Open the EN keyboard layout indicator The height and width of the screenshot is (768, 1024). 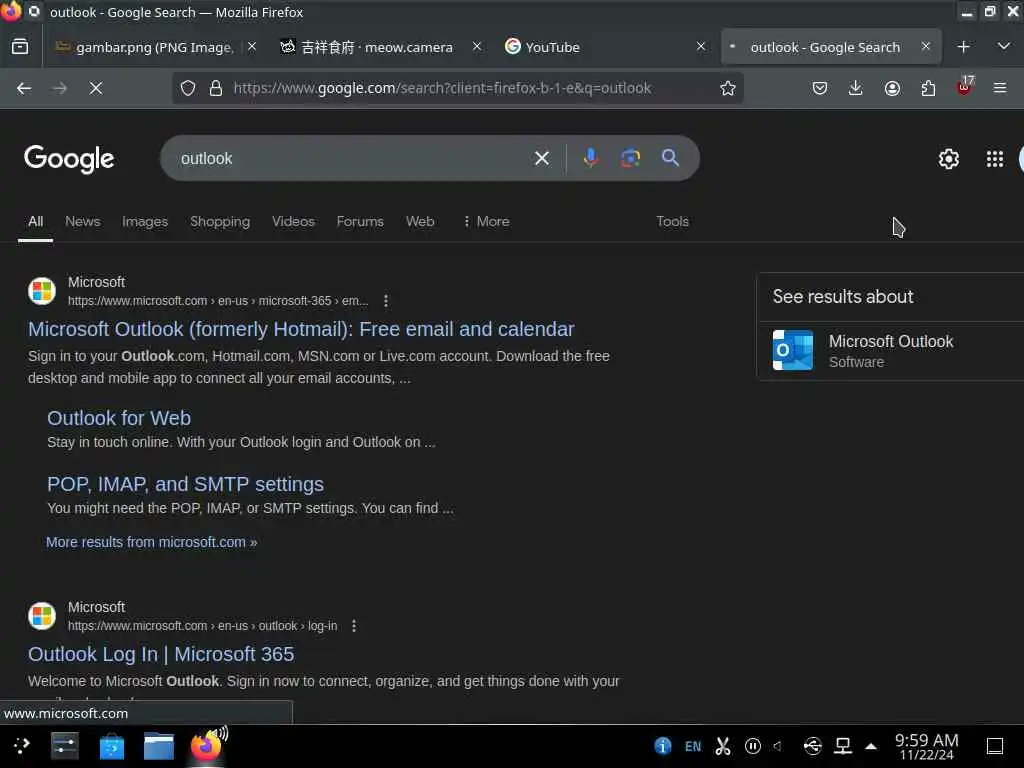693,746
